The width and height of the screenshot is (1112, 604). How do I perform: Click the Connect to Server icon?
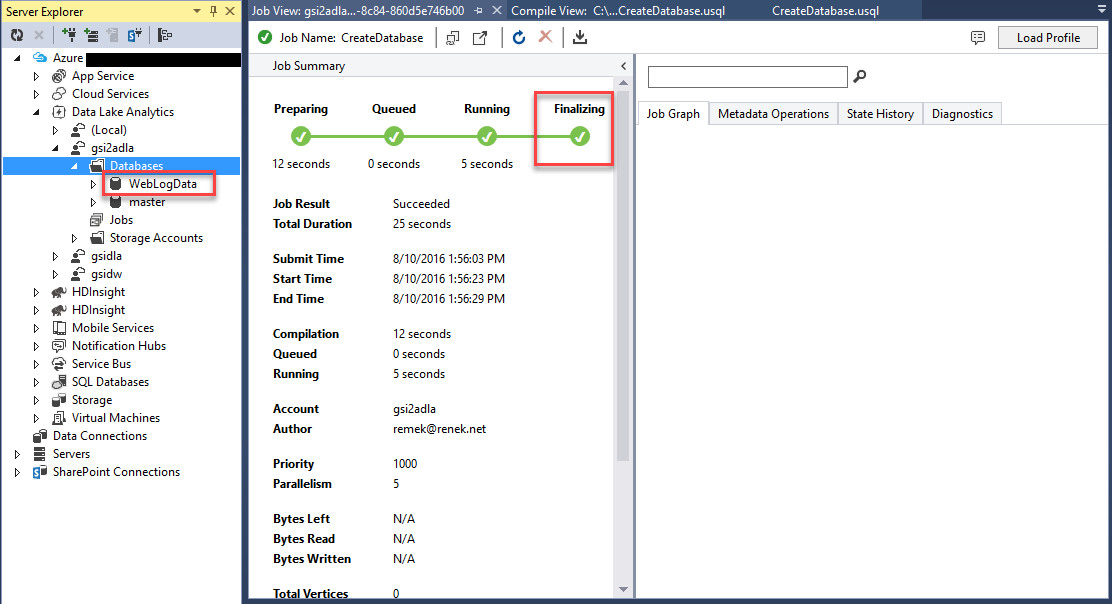(91, 35)
